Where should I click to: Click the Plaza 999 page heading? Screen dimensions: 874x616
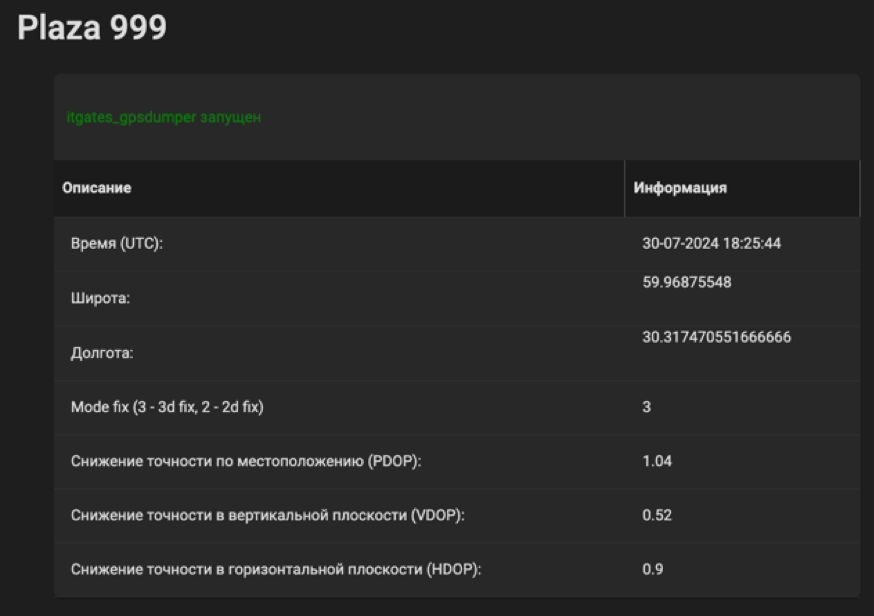click(92, 28)
